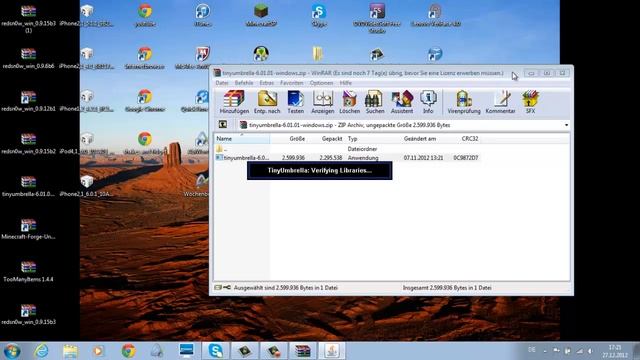
Task: Switch to Skype in the taskbar
Action: (x=216, y=351)
